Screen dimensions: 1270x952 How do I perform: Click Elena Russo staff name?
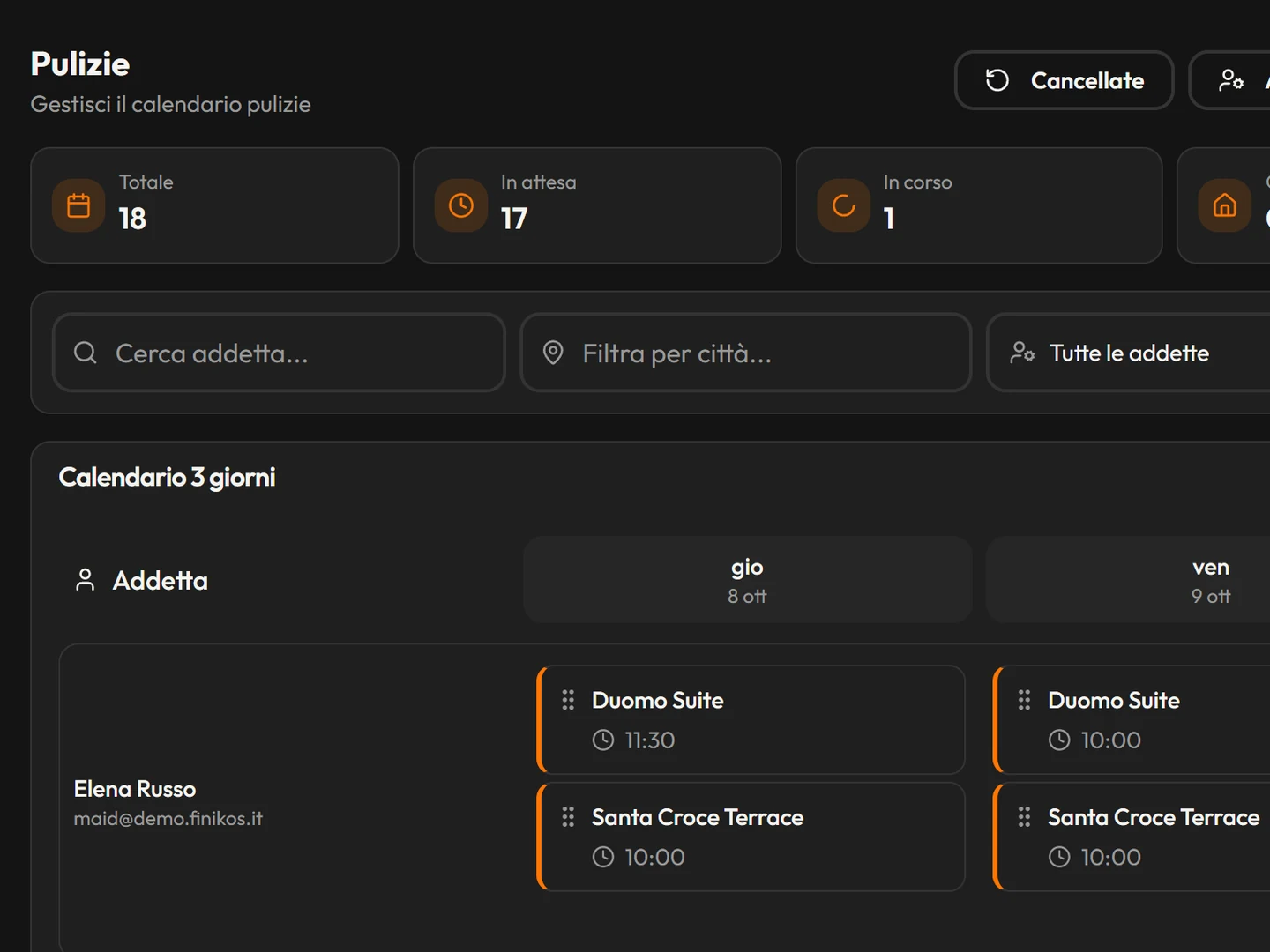click(135, 789)
